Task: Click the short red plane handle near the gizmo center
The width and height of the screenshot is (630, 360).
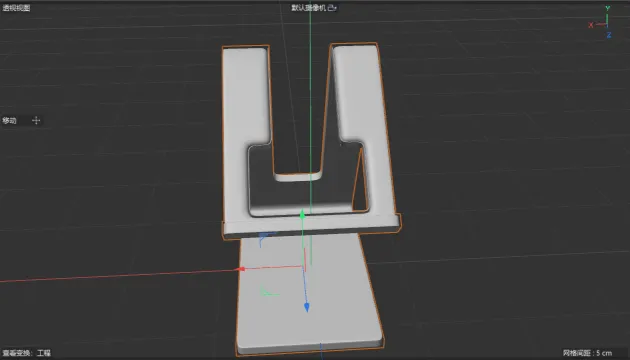Action: 305,260
